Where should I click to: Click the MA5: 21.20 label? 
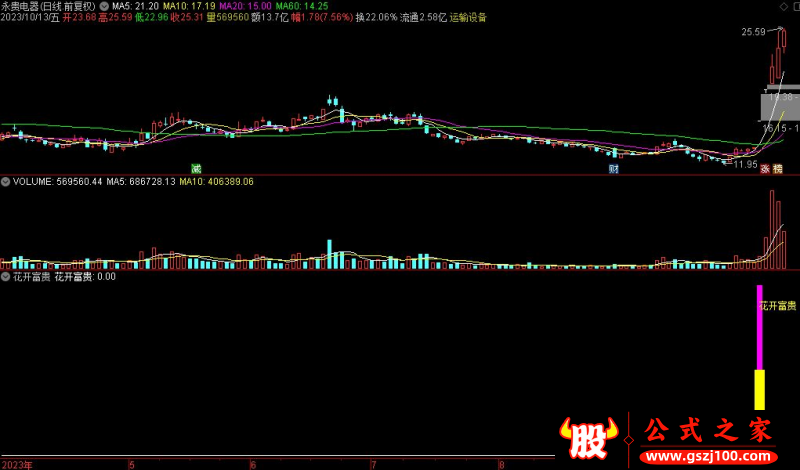coord(135,7)
